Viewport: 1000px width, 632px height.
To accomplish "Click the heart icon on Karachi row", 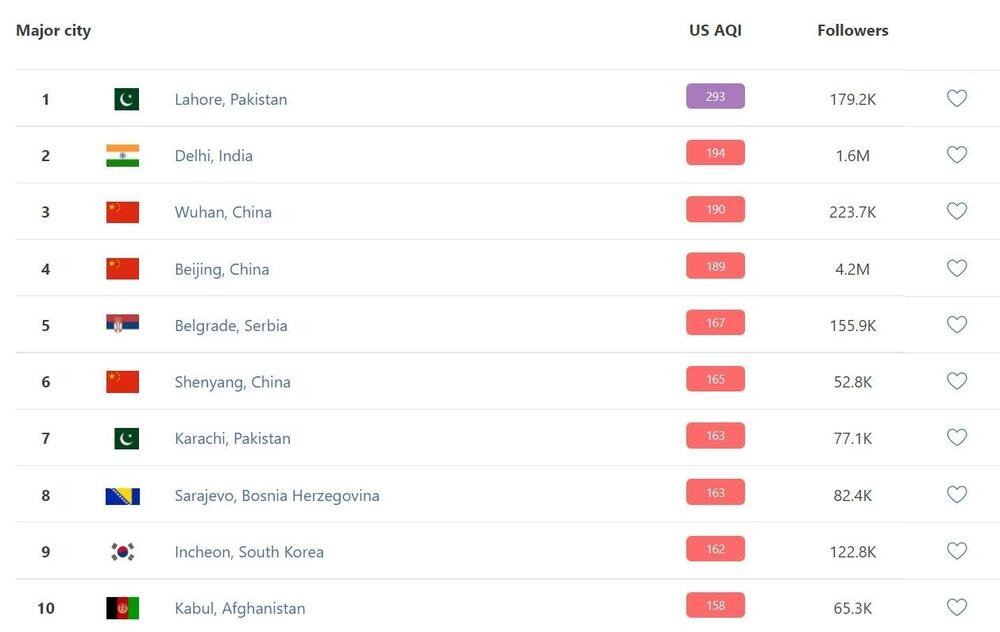I will click(x=957, y=437).
